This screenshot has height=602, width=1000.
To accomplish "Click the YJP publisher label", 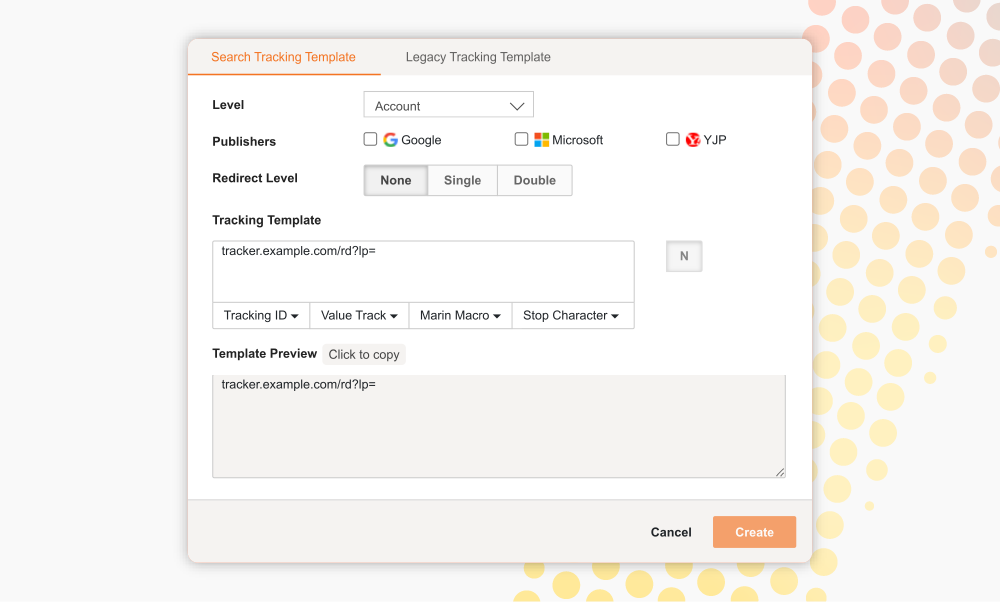I will pos(715,140).
